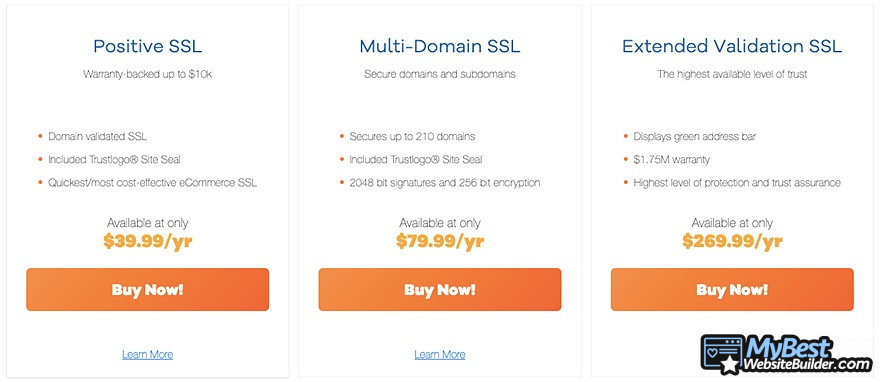Select the Positive SSL plan heading

pyautogui.click(x=148, y=46)
